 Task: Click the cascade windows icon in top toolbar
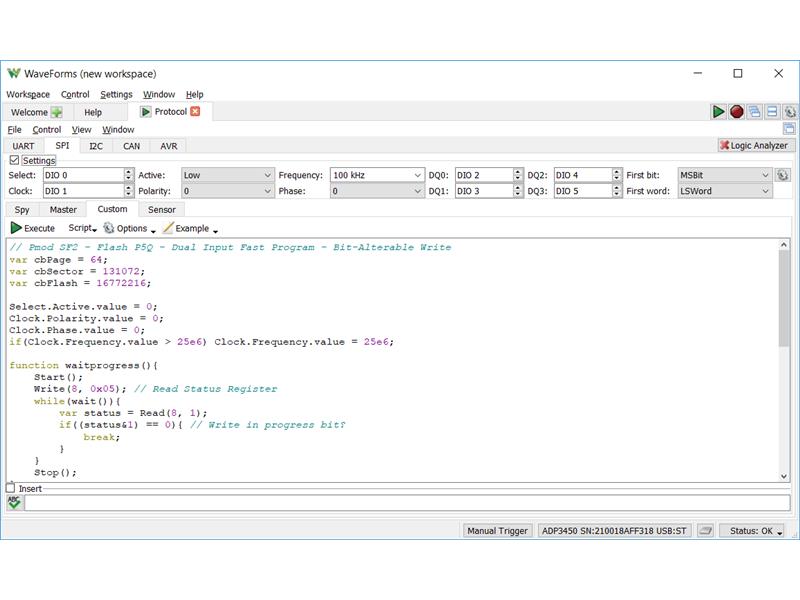754,112
